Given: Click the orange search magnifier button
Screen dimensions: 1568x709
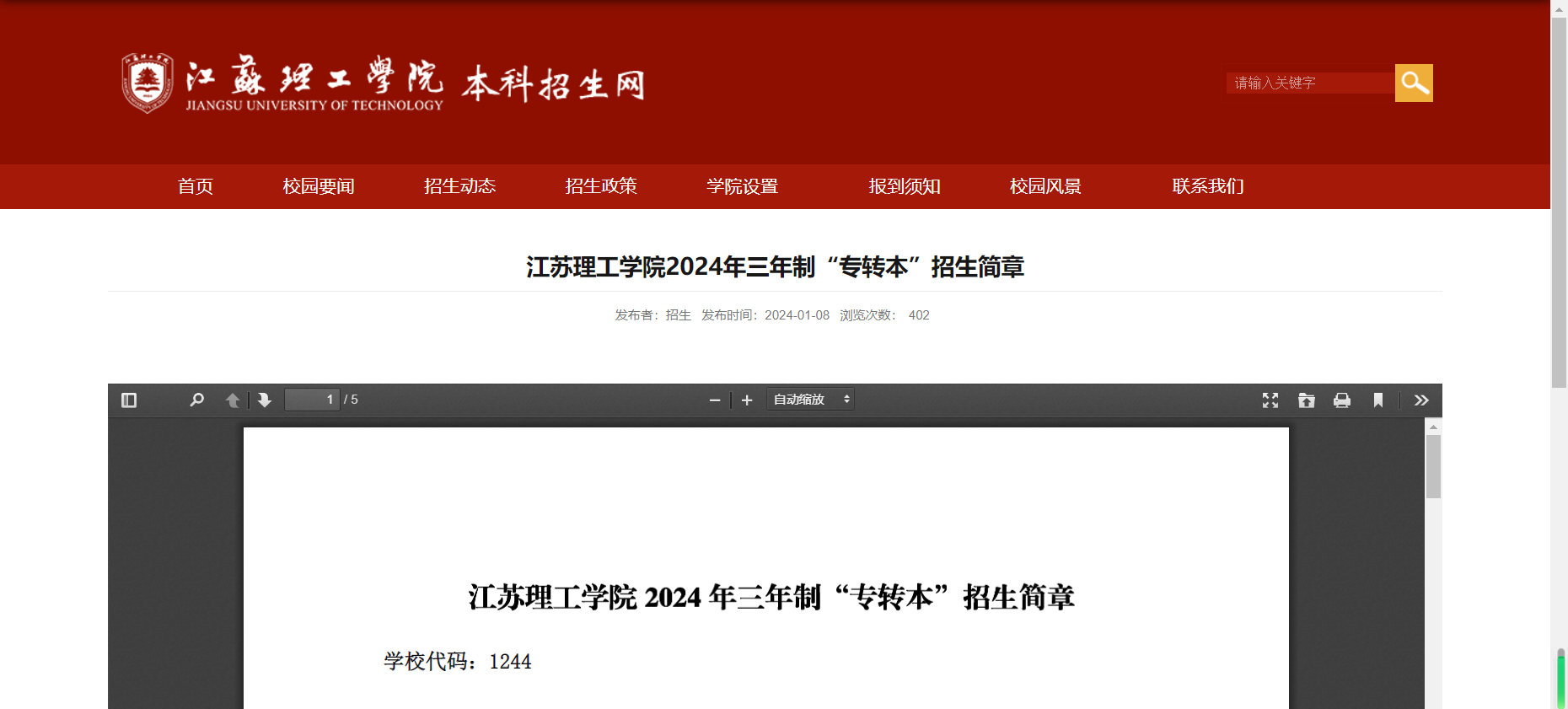Looking at the screenshot, I should (x=1414, y=83).
